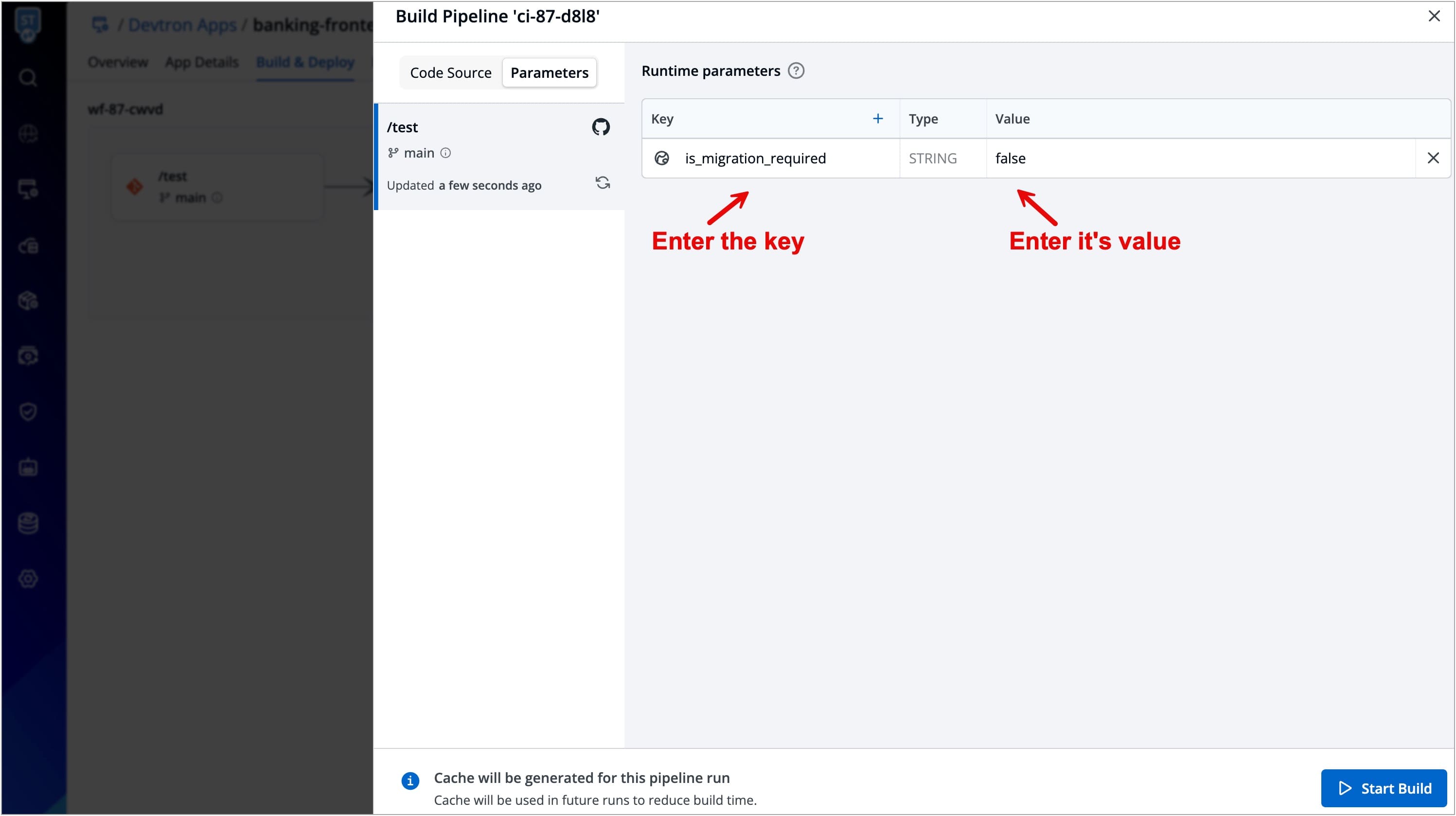Open the Runtime parameters help icon
The height and width of the screenshot is (816, 1456).
click(x=796, y=71)
